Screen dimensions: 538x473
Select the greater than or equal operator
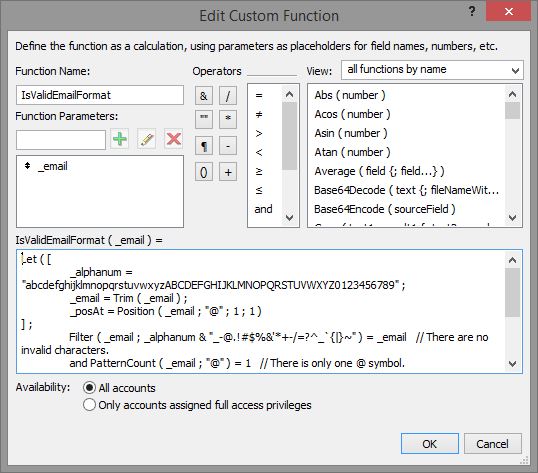259,171
